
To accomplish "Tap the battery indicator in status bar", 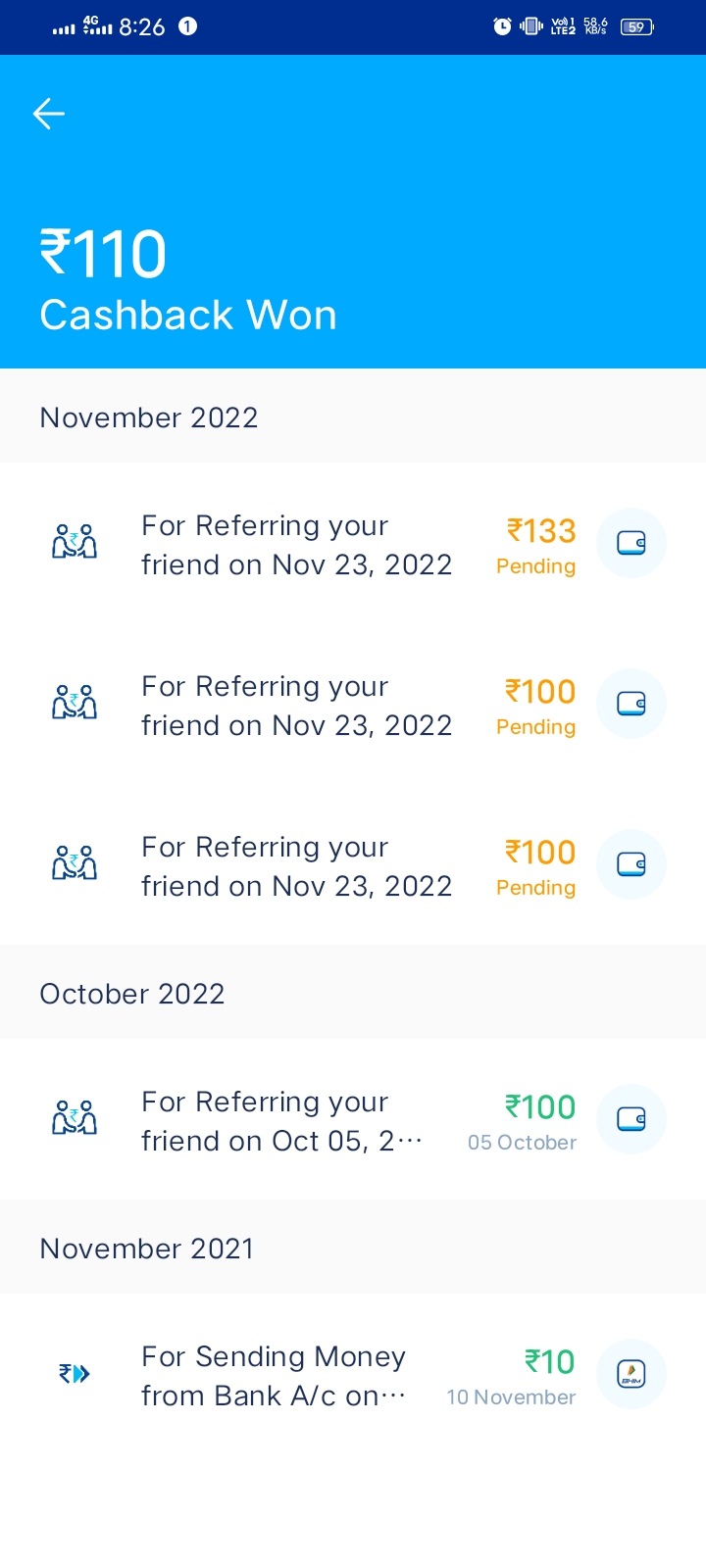I will click(x=637, y=26).
